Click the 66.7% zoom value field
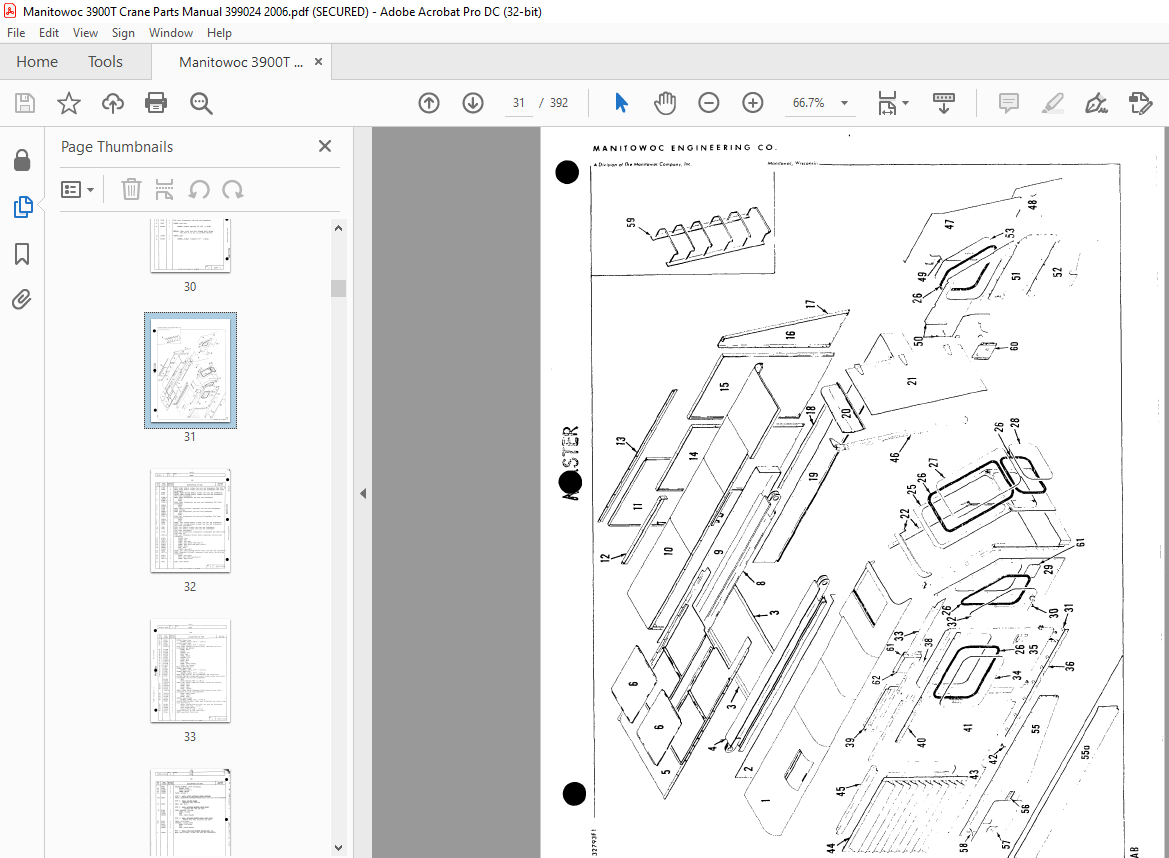Screen dimensions: 1169x858 [809, 103]
